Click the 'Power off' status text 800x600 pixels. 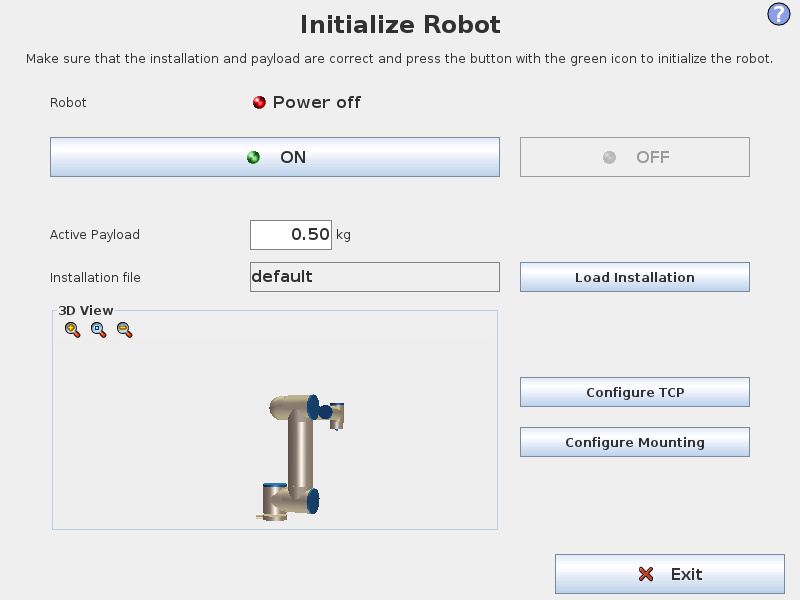[x=317, y=102]
